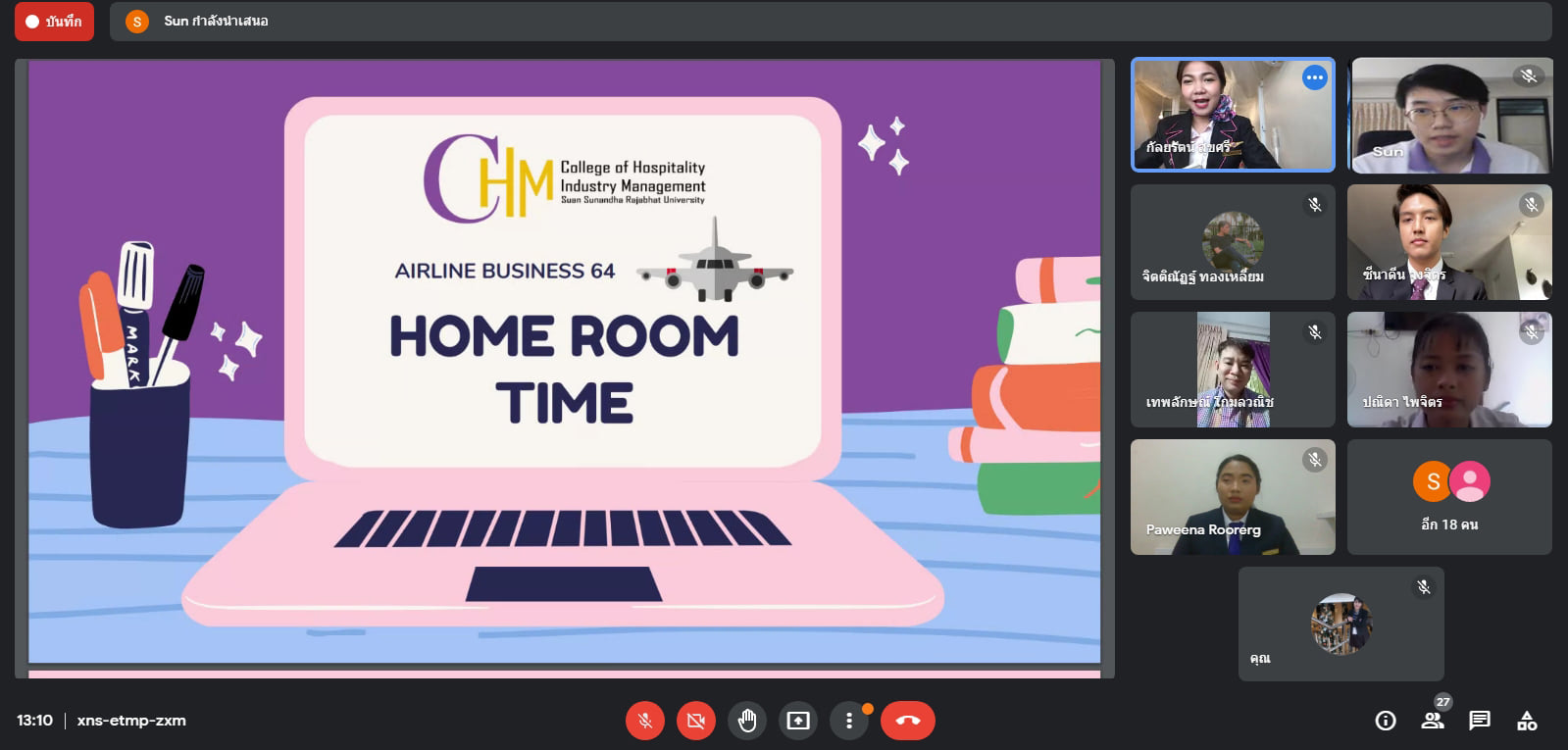Select the Sun participant video tile
This screenshot has width=1568, height=750.
[1449, 116]
